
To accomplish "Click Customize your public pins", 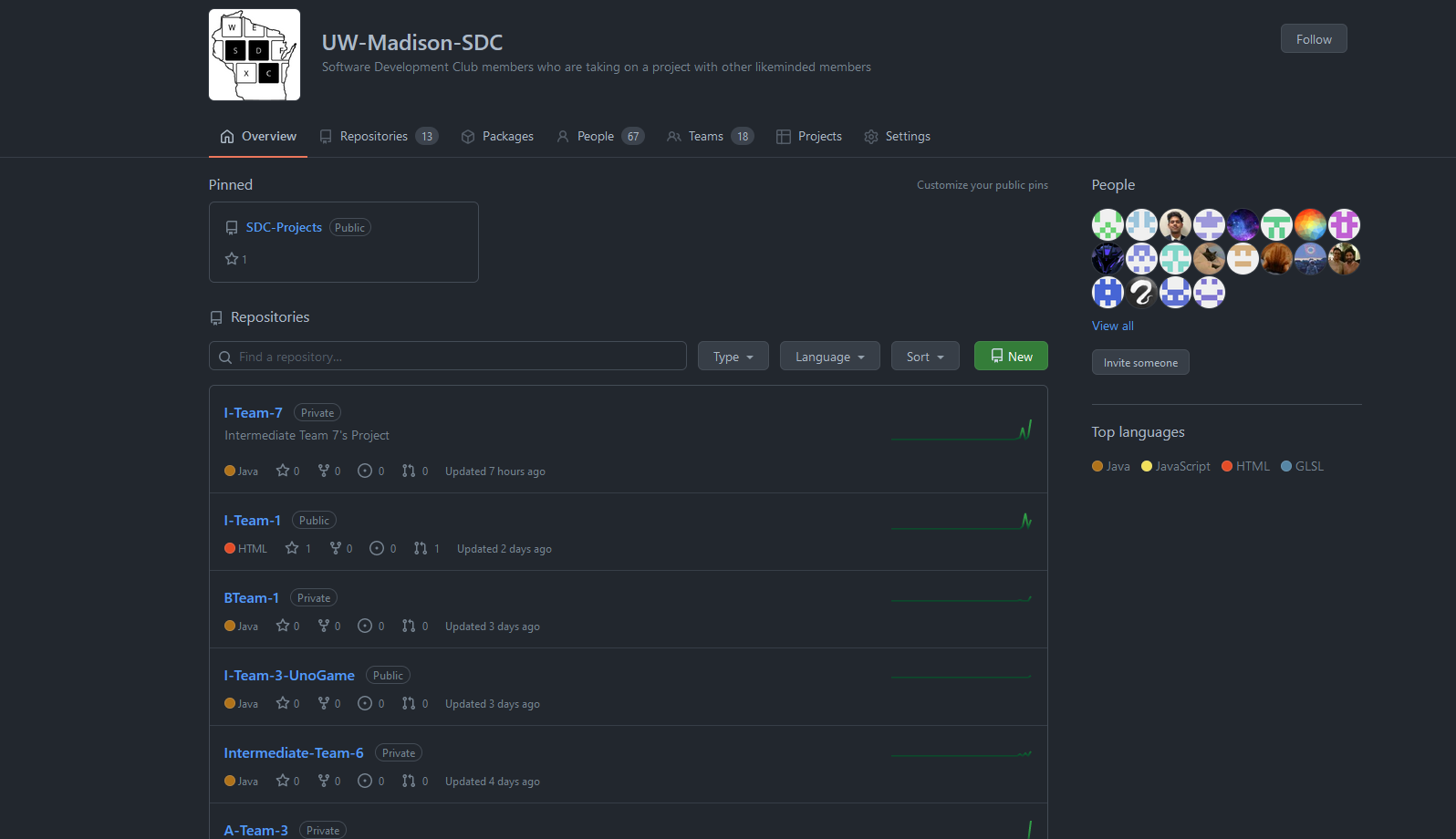I will point(983,185).
